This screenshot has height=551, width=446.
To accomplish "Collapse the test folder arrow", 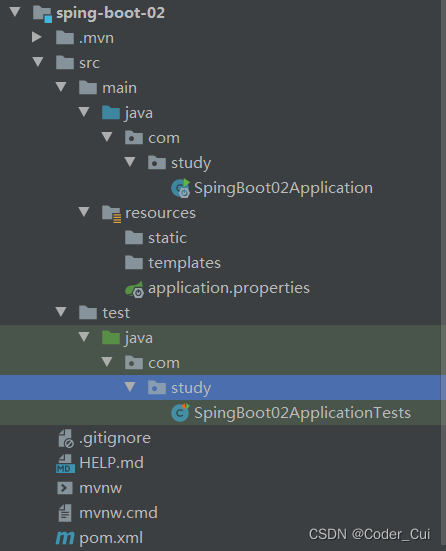I will click(x=61, y=312).
